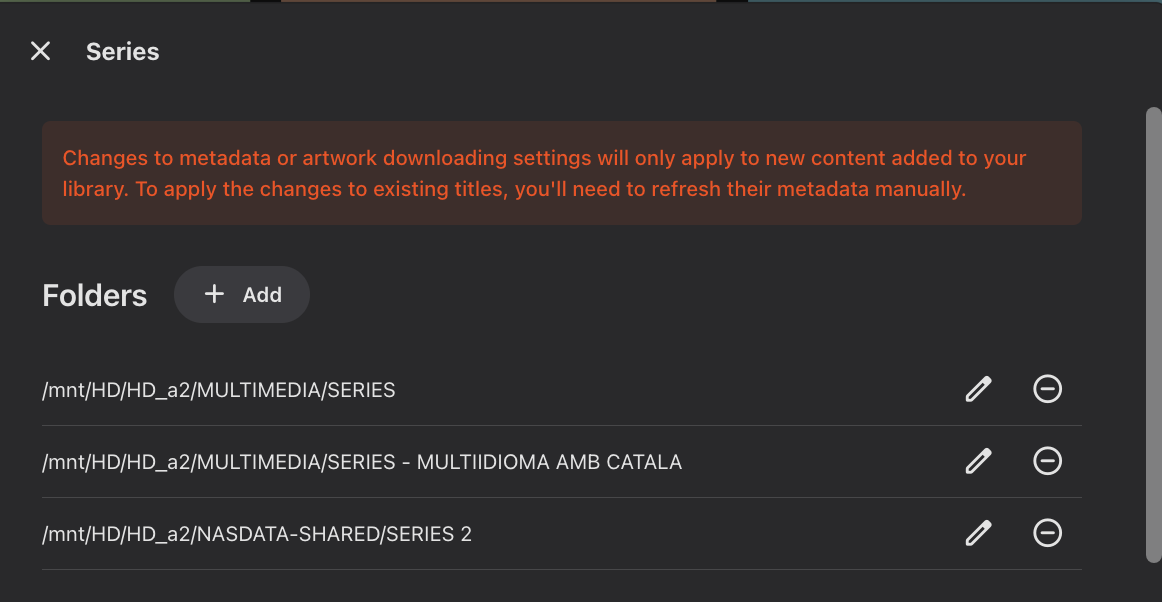This screenshot has height=602, width=1162.
Task: Edit the /MULTIMEDIA/SERIES folder path with pencil
Action: click(978, 389)
